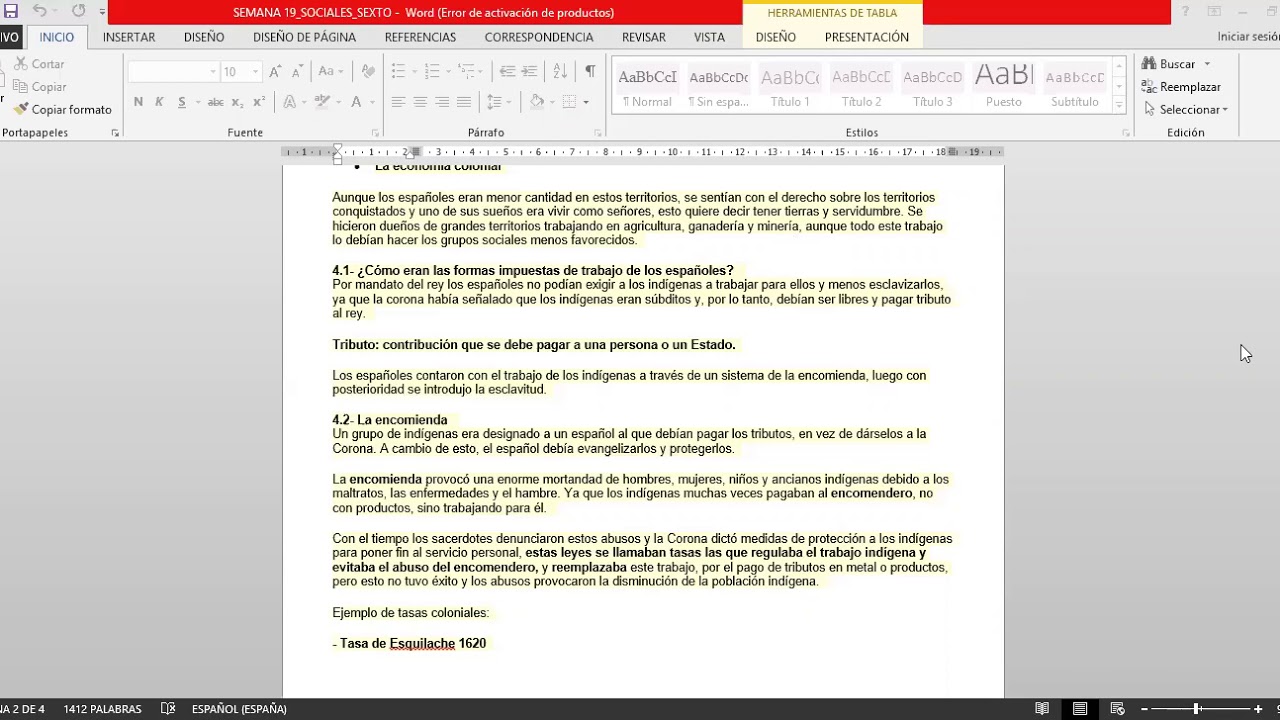Align text to the right
The height and width of the screenshot is (720, 1280).
[442, 102]
